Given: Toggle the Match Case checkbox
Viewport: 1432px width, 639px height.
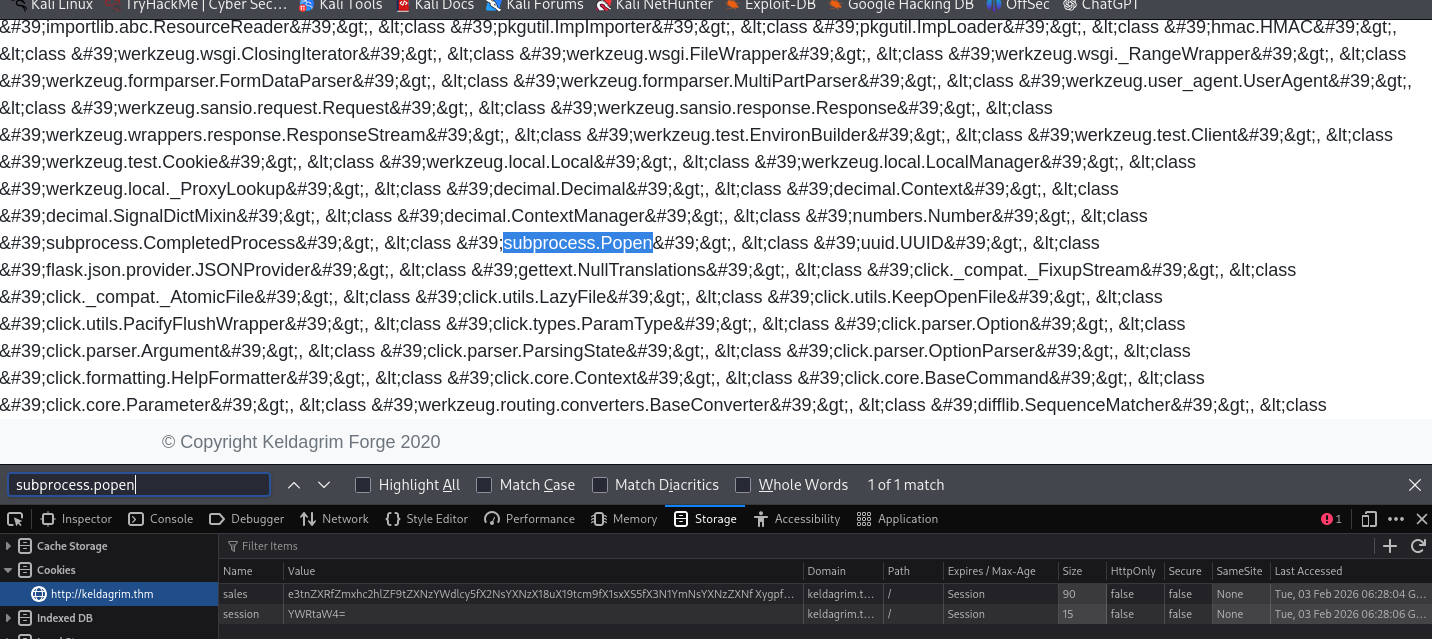Looking at the screenshot, I should click(x=484, y=485).
